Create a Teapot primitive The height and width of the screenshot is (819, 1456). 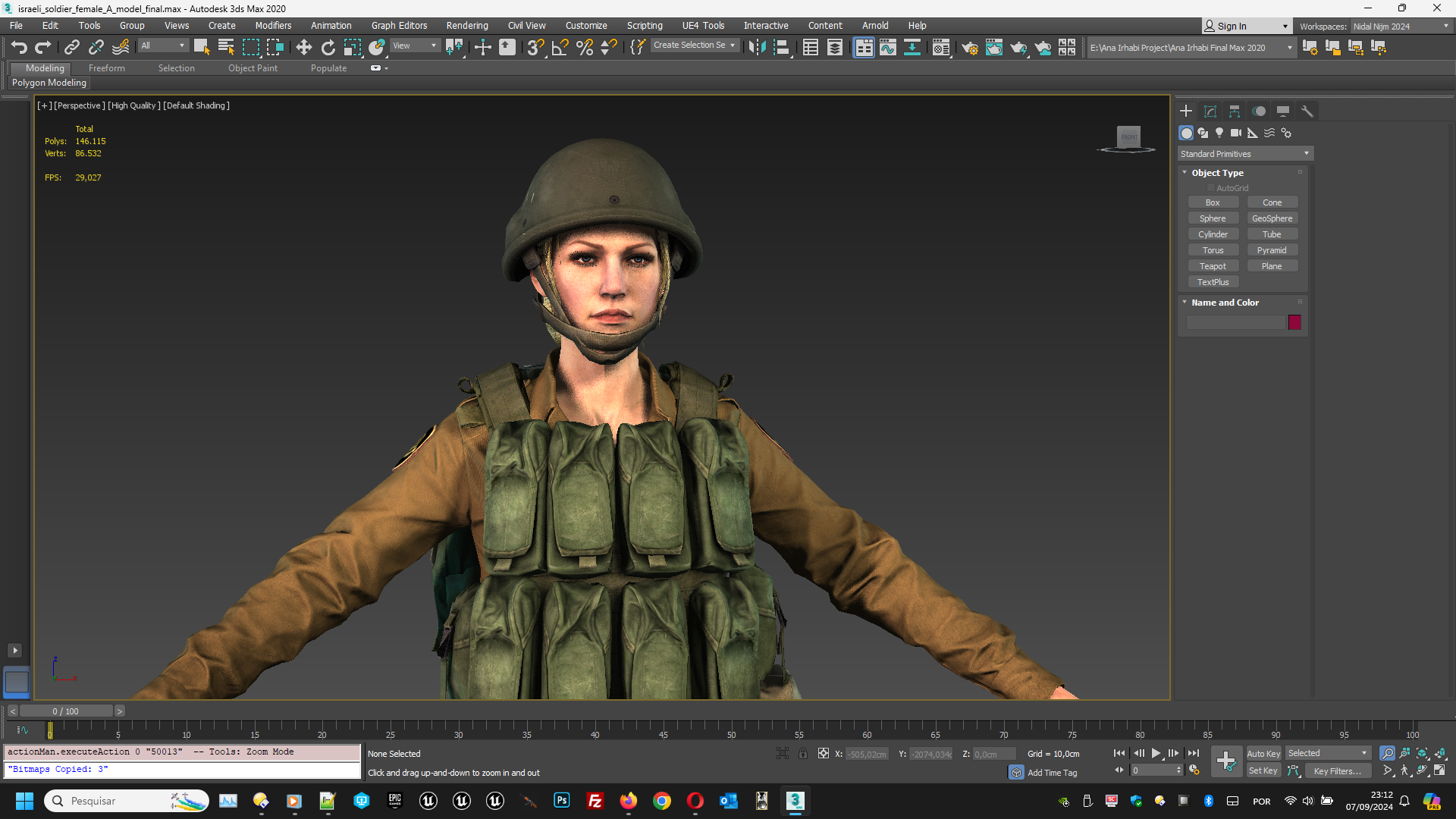point(1213,266)
